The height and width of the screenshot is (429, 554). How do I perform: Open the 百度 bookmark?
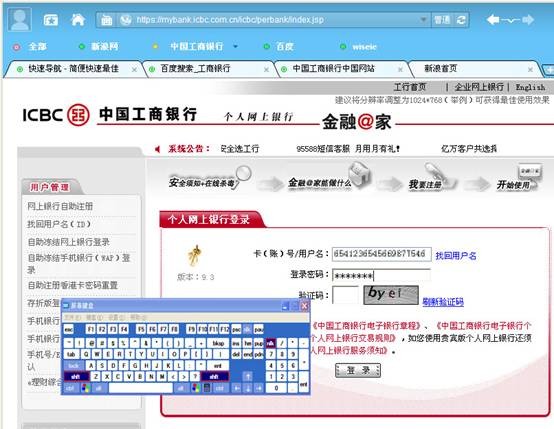pos(284,46)
